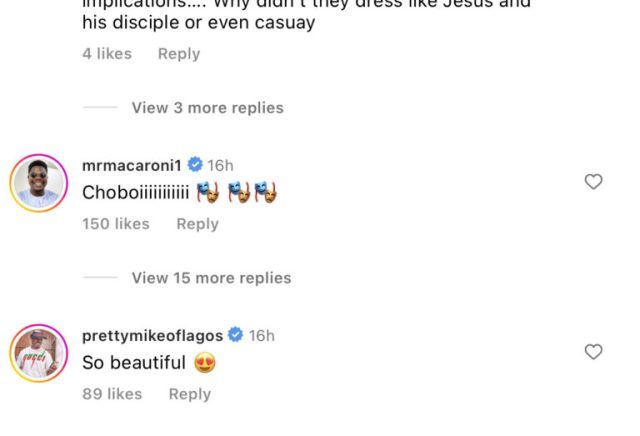The height and width of the screenshot is (436, 640).
Task: Like the mrmacaroni1 comment with heart
Action: [593, 181]
